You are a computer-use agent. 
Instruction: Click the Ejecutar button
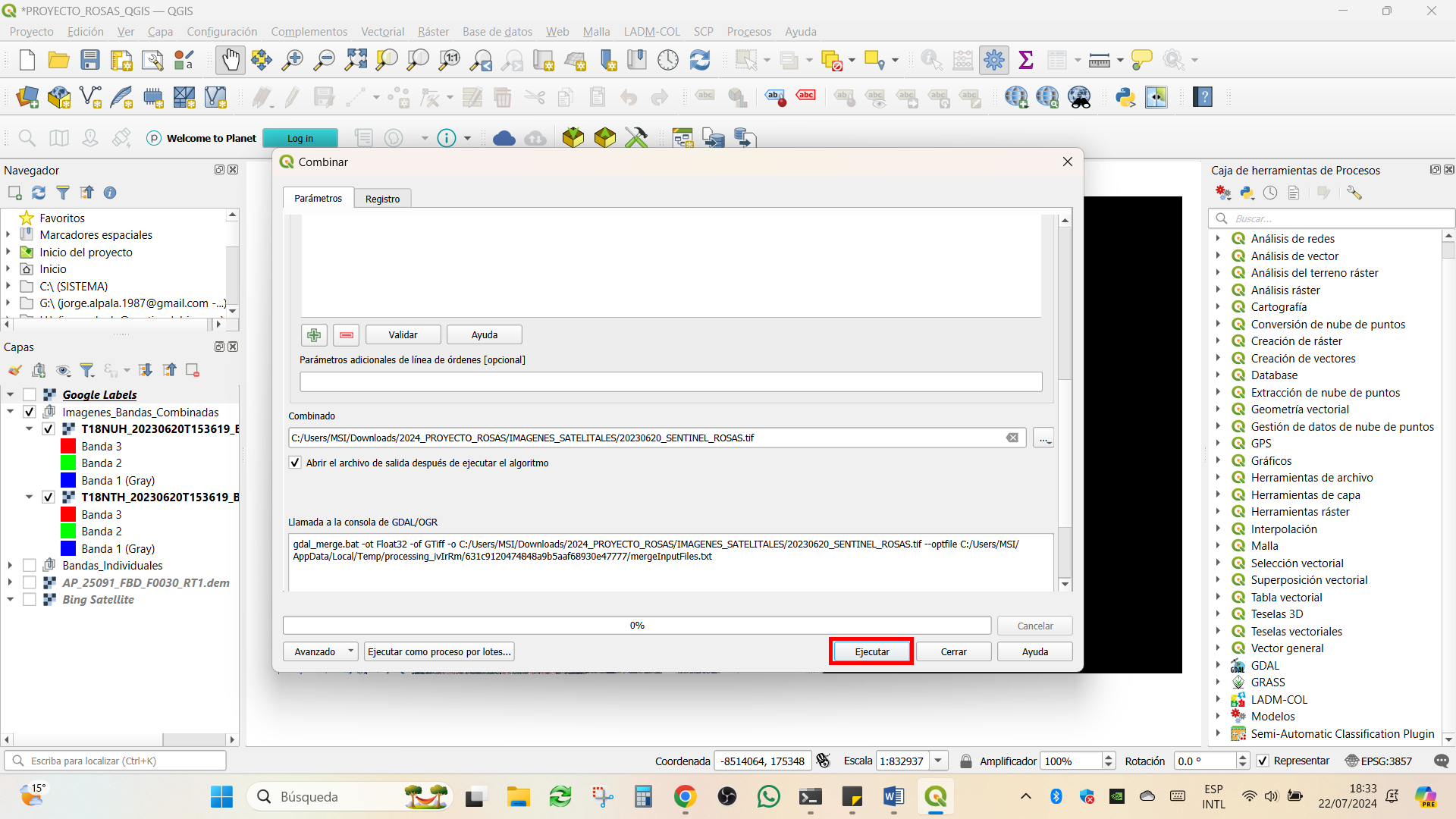tap(871, 651)
